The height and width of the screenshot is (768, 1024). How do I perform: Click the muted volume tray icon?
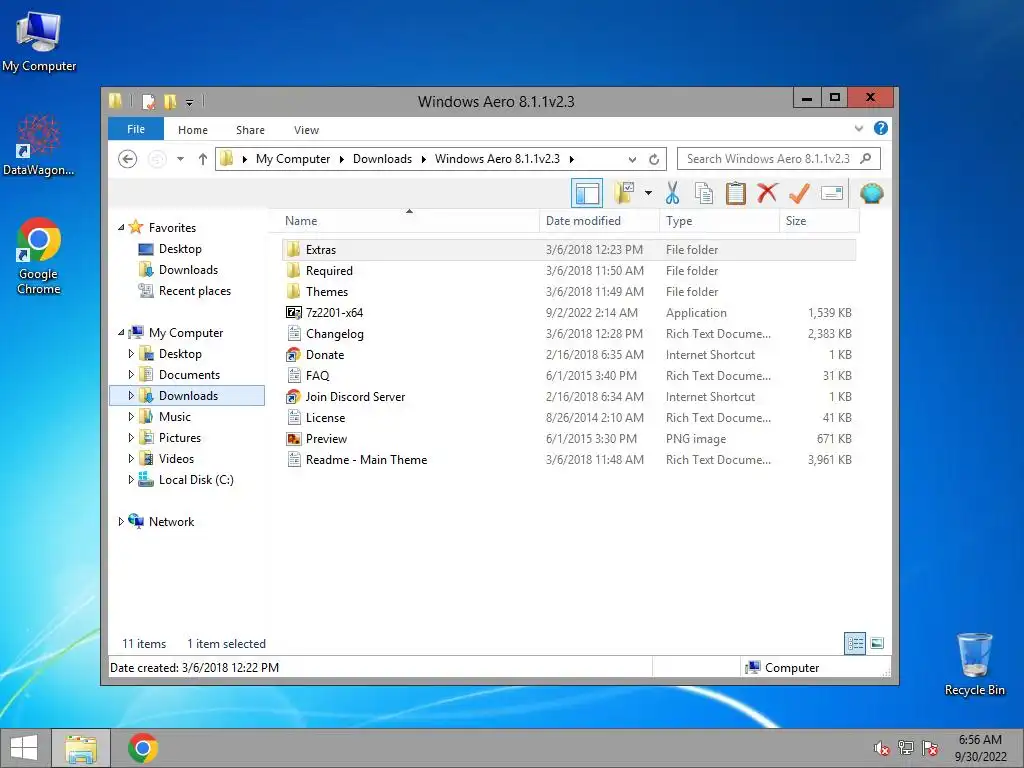pyautogui.click(x=882, y=748)
